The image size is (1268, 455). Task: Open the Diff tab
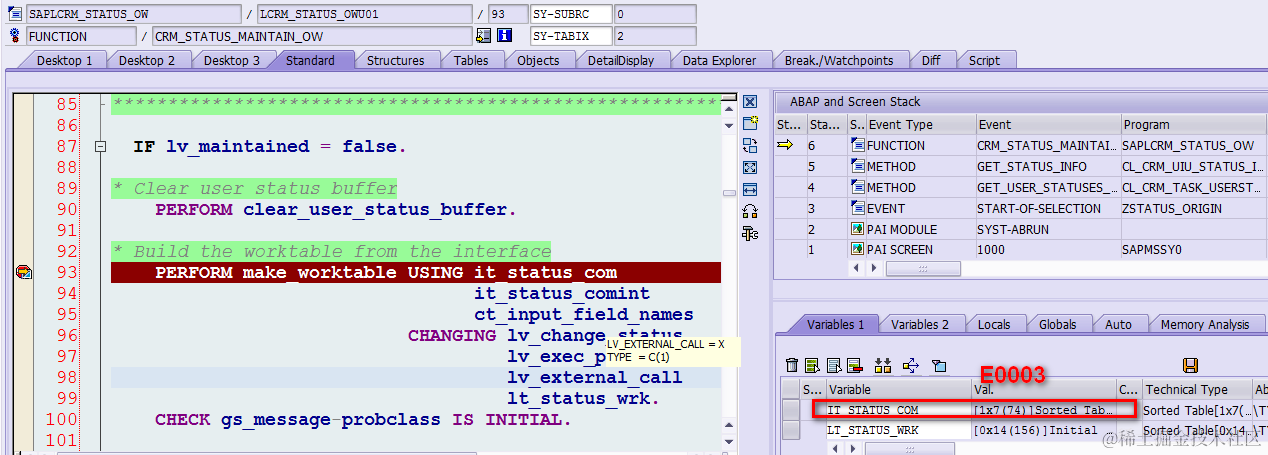tap(931, 60)
